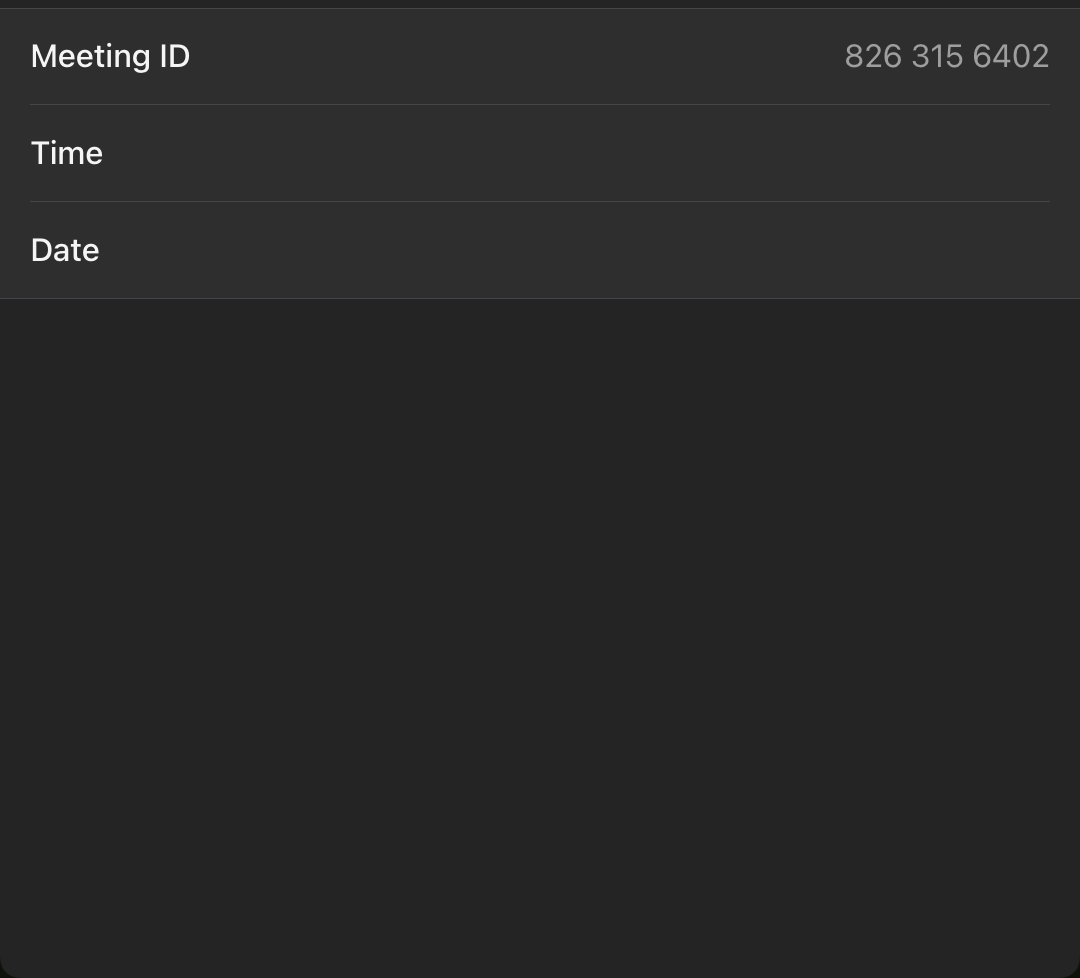The width and height of the screenshot is (1080, 978).
Task: Click the Date label
Action: (65, 250)
